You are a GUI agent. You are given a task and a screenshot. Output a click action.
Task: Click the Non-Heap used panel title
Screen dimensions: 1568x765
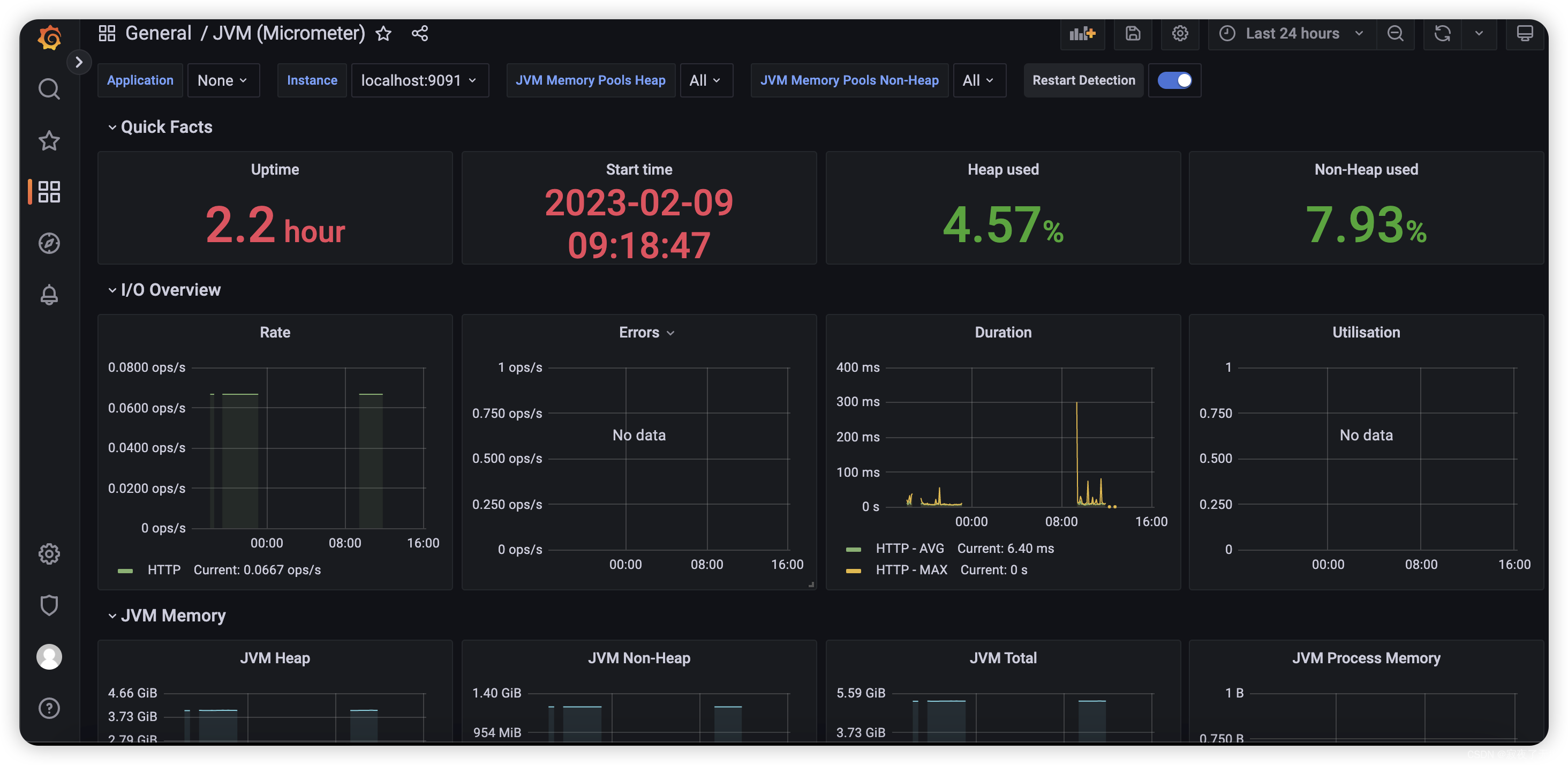point(1366,169)
